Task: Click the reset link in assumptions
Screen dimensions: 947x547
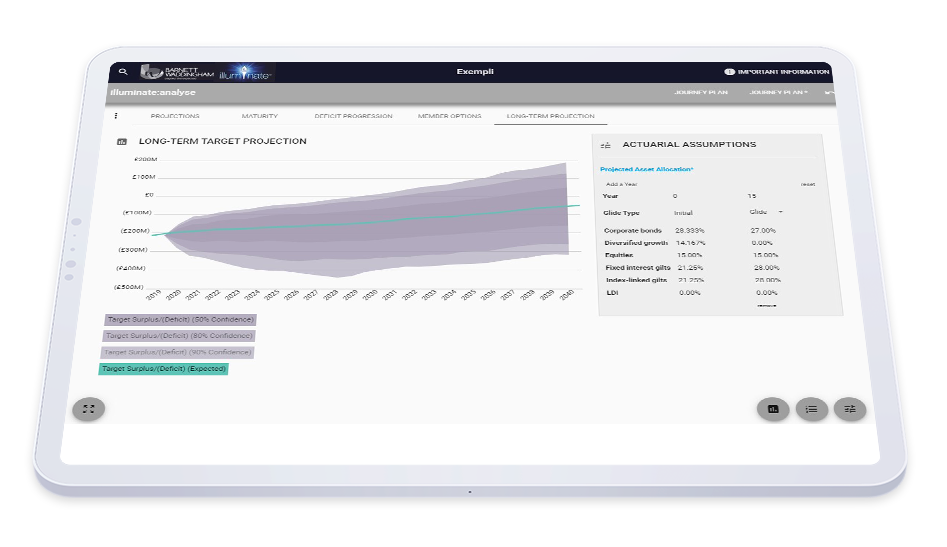Action: click(808, 184)
